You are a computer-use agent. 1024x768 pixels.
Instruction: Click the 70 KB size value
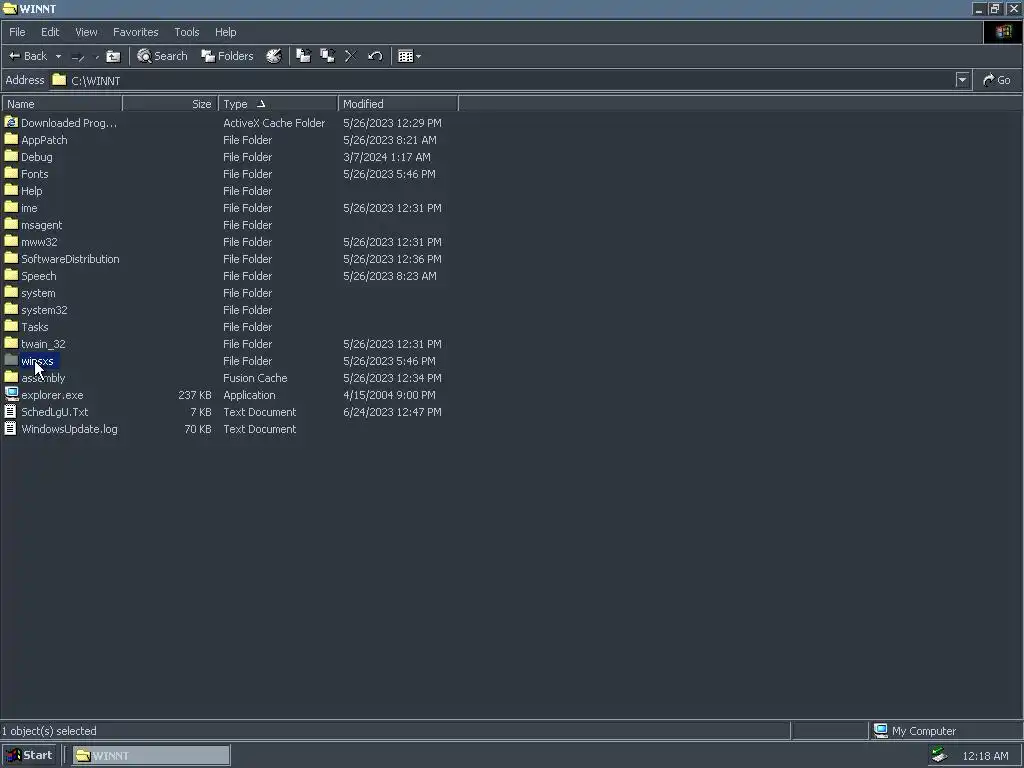pyautogui.click(x=197, y=429)
